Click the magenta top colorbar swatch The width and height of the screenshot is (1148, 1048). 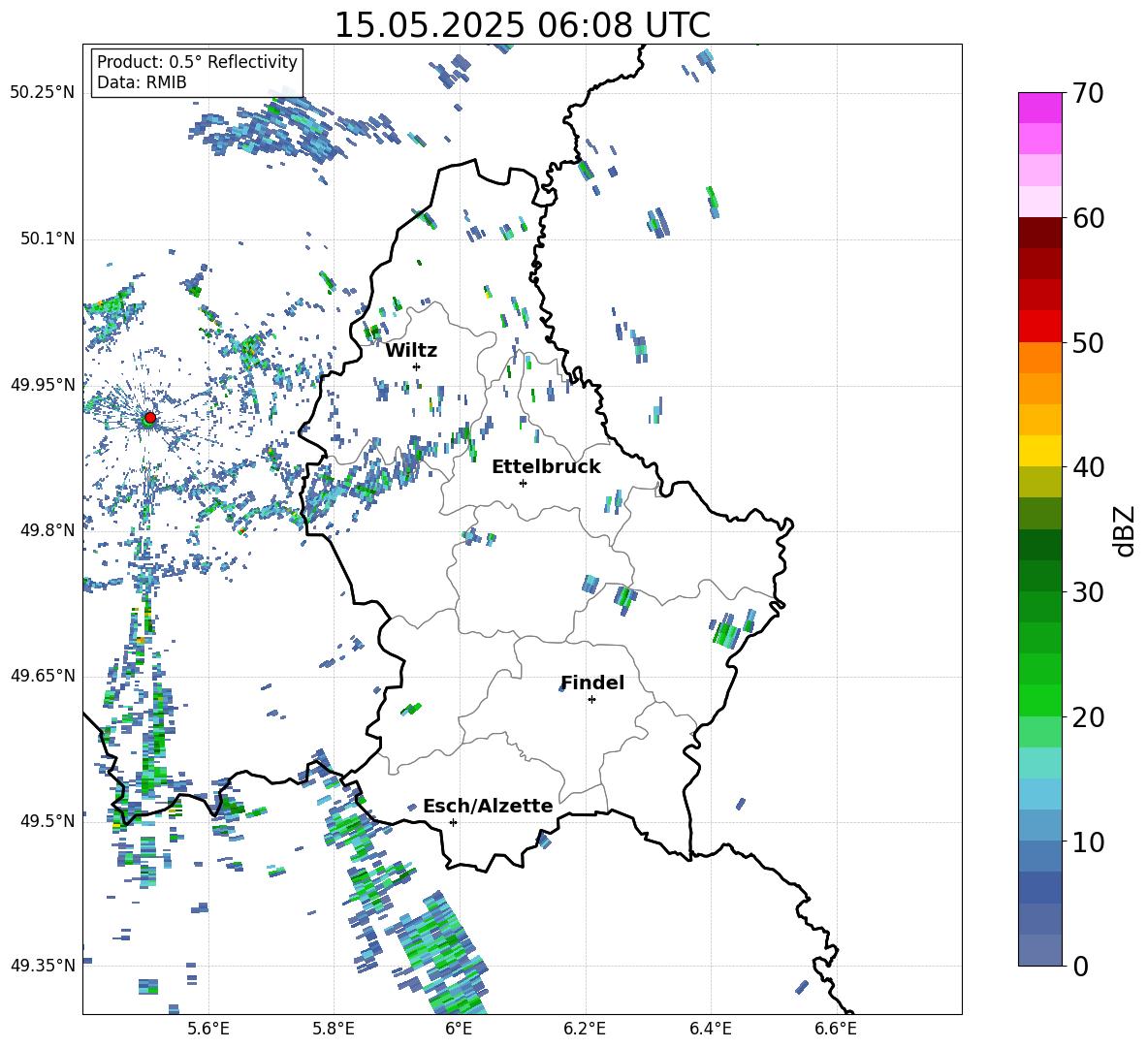[x=1039, y=108]
